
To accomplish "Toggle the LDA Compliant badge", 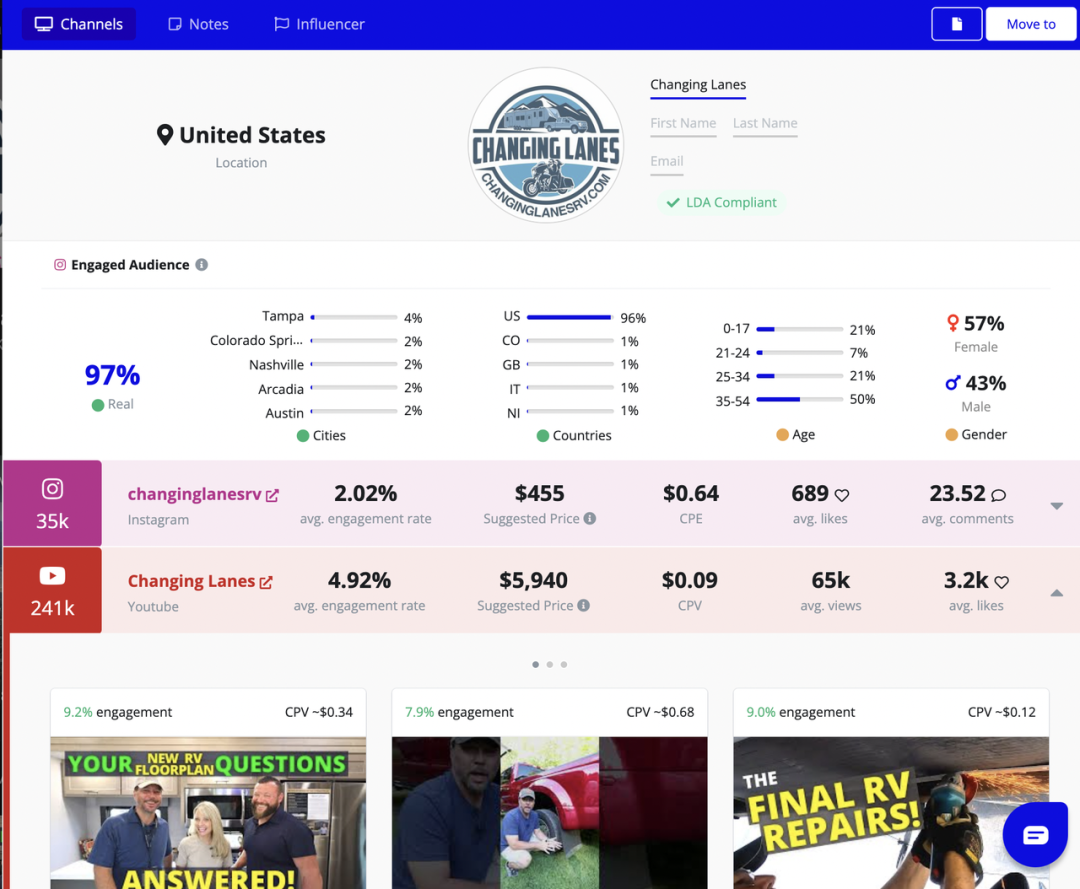I will pos(721,202).
